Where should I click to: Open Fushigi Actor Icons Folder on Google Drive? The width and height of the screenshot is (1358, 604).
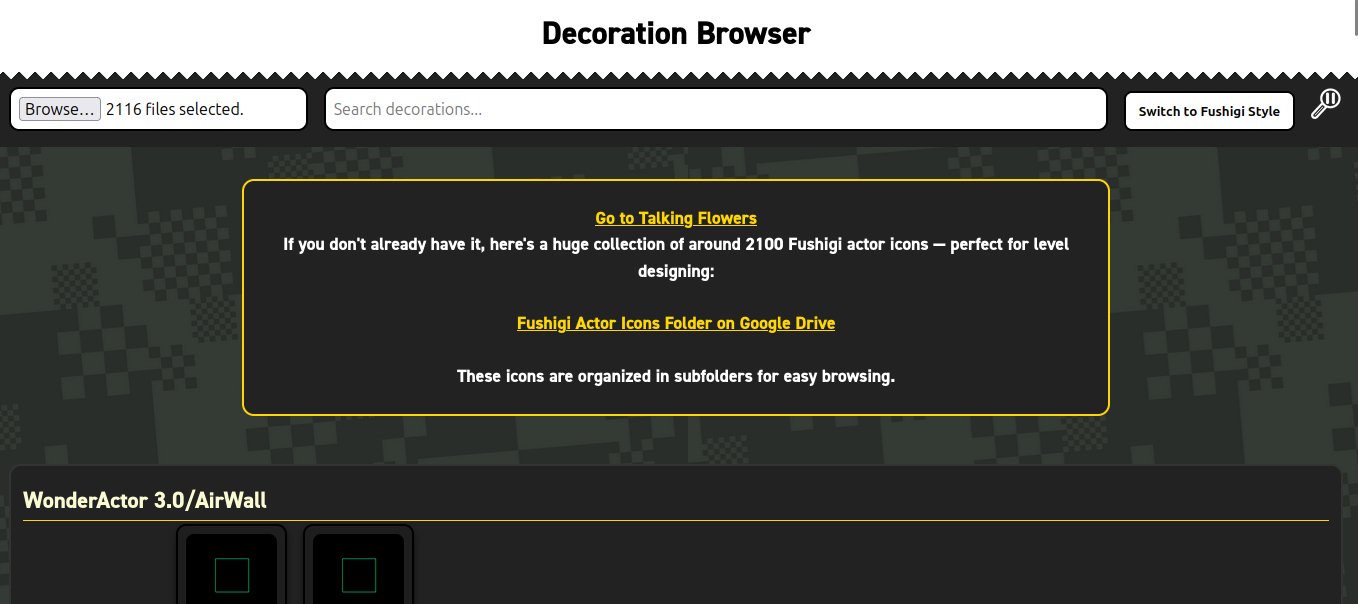point(675,323)
